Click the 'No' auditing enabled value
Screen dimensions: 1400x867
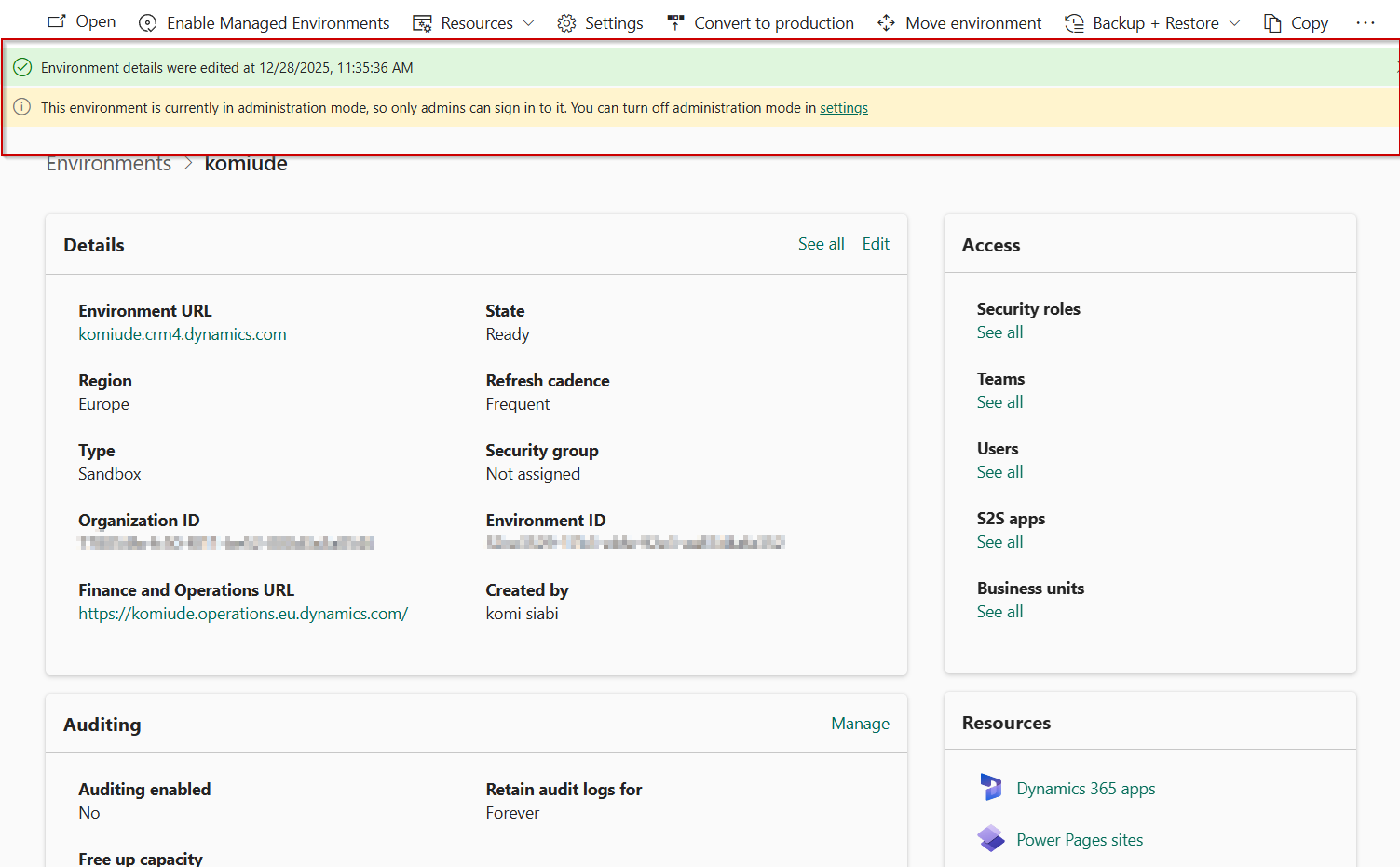pos(89,813)
